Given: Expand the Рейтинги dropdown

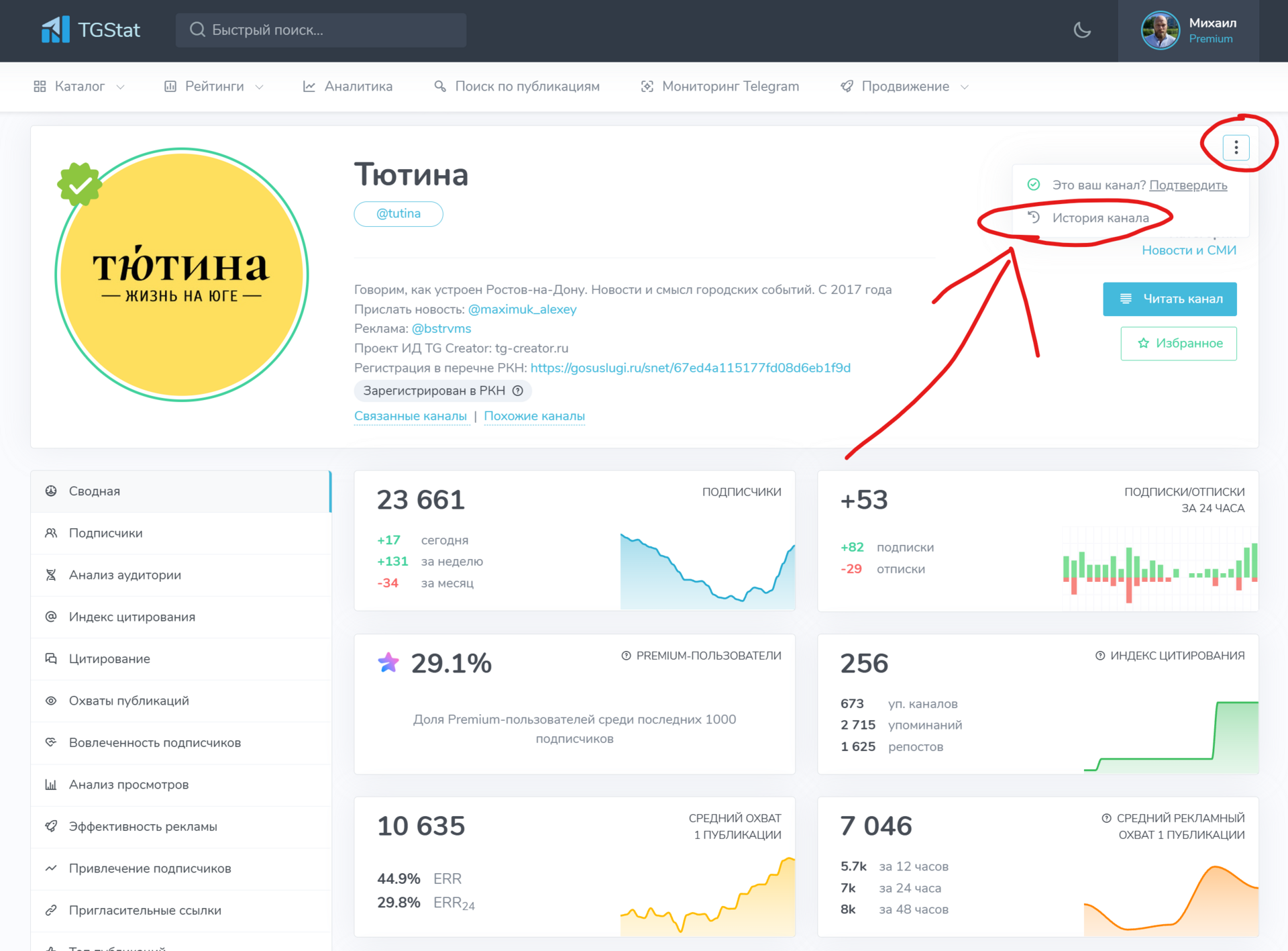Looking at the screenshot, I should pyautogui.click(x=214, y=87).
